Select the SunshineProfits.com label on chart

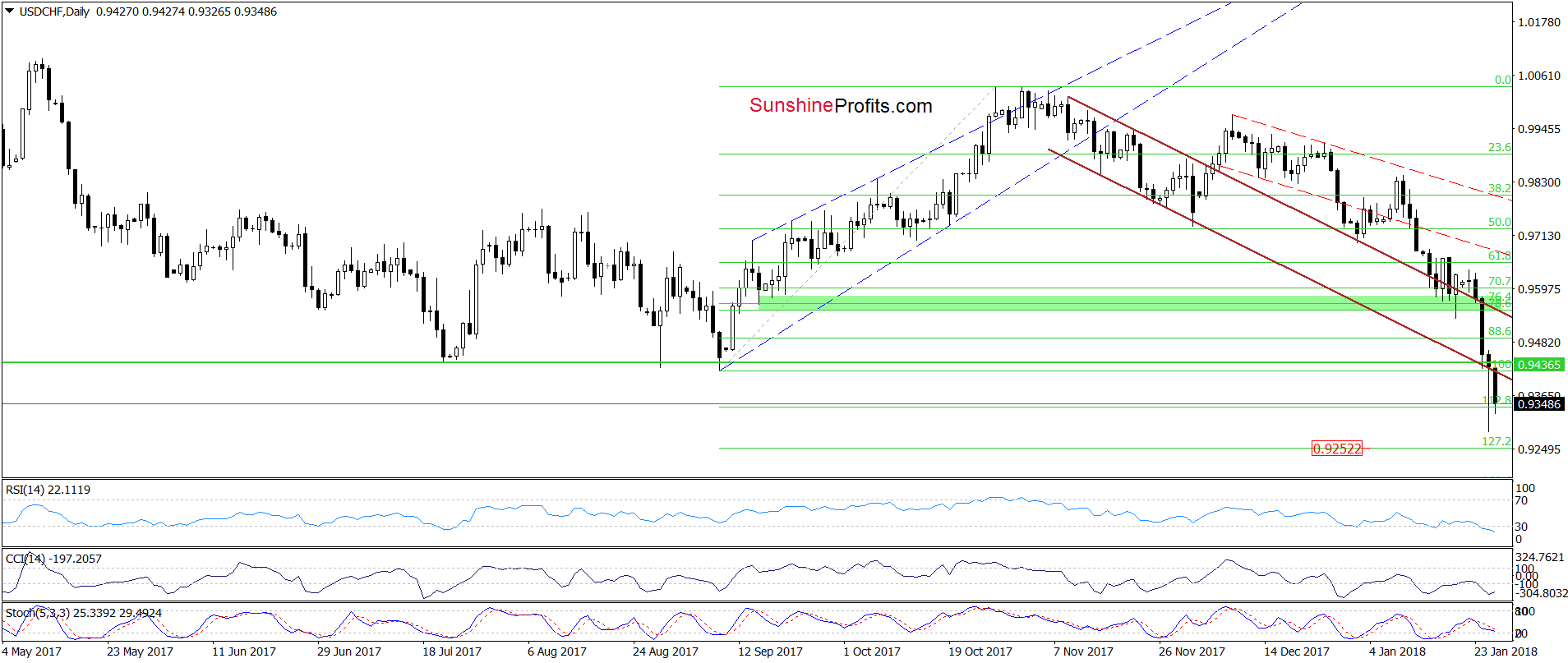(841, 105)
